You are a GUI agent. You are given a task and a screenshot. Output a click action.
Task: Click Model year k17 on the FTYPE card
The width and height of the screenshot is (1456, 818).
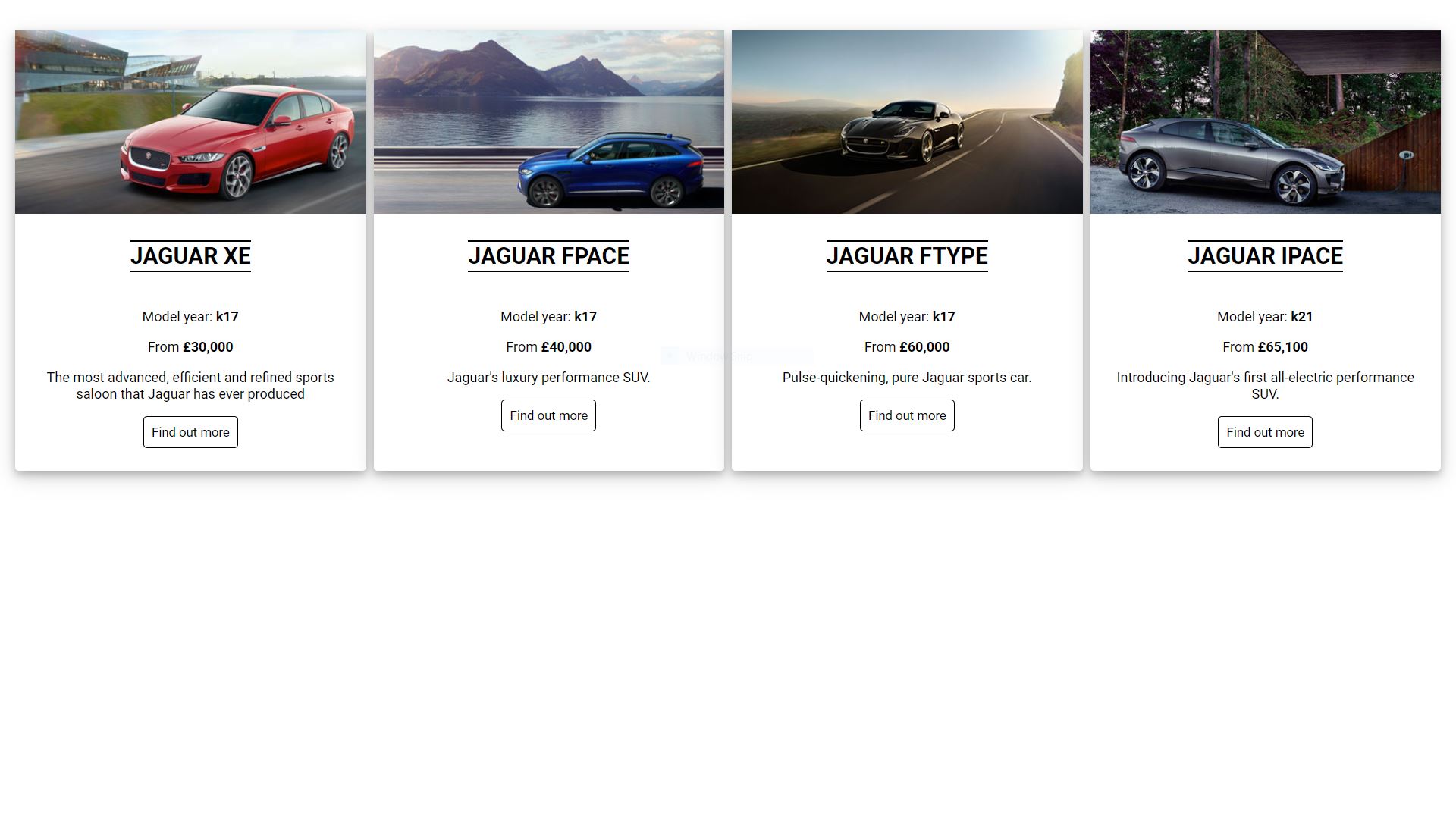[x=907, y=317]
